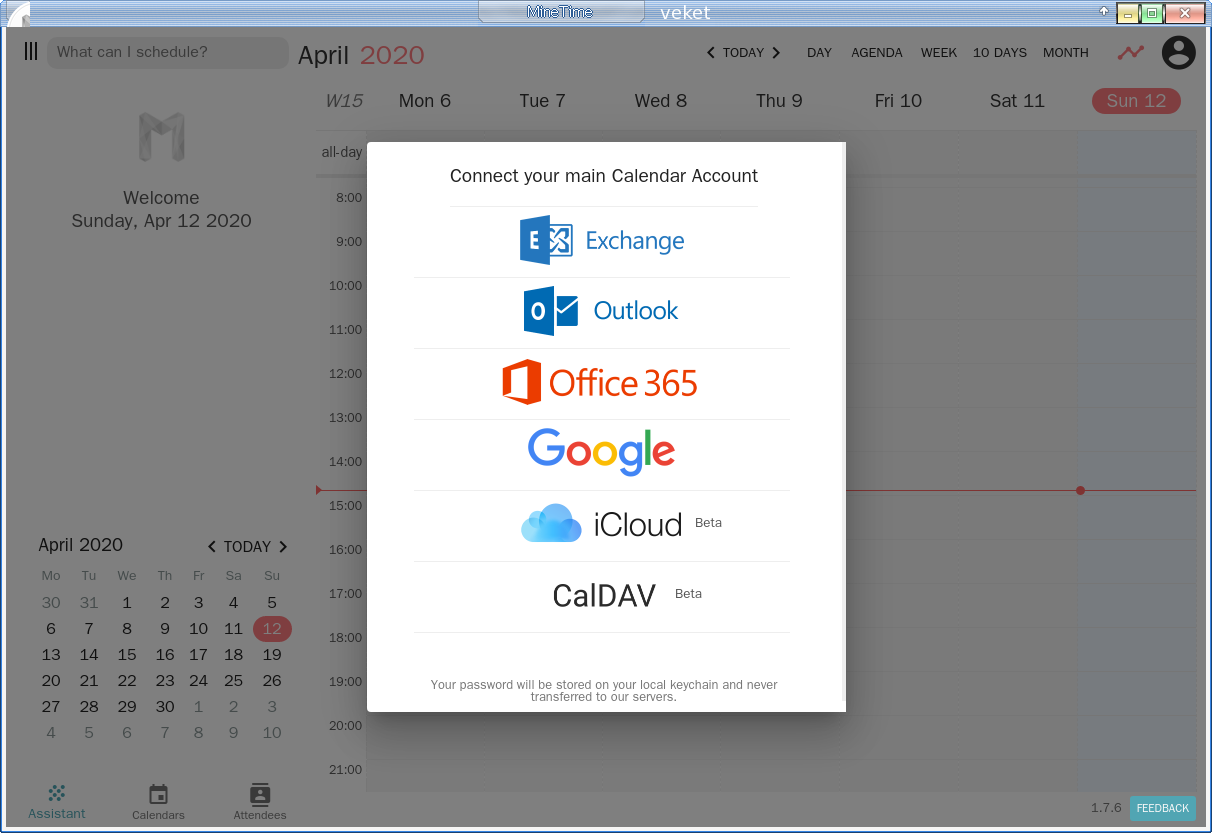Viewport: 1212px width, 833px height.
Task: Switch to the Attendees tab
Action: (260, 802)
